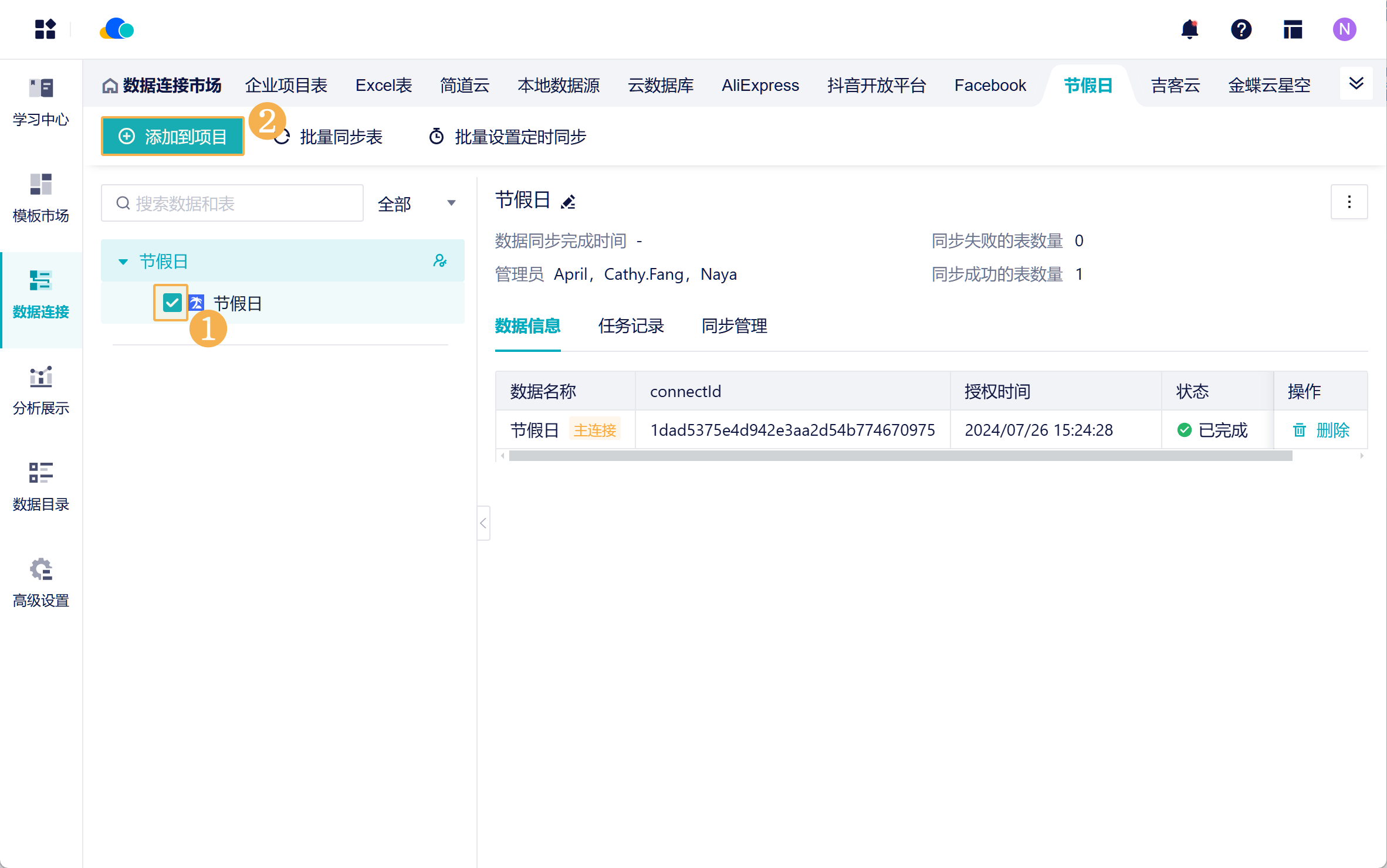This screenshot has height=868, width=1387.
Task: Open the three-dot more options menu
Action: [x=1349, y=202]
